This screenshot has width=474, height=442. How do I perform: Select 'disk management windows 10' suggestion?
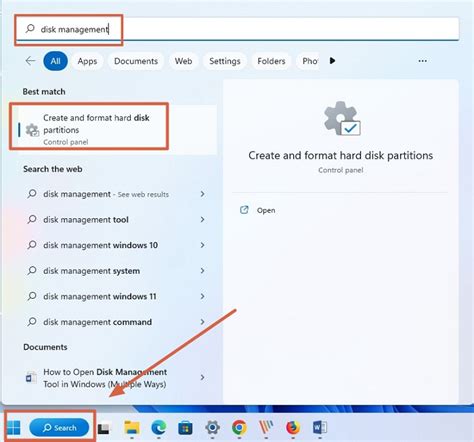coord(100,245)
